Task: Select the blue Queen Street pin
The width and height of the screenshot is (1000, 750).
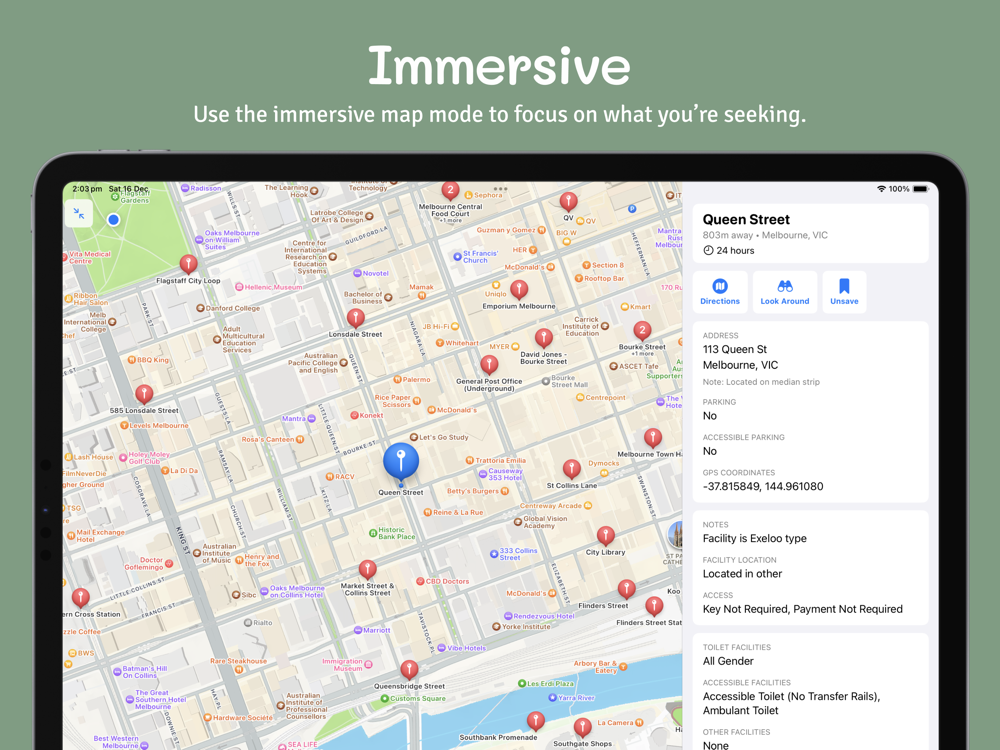Action: [401, 462]
